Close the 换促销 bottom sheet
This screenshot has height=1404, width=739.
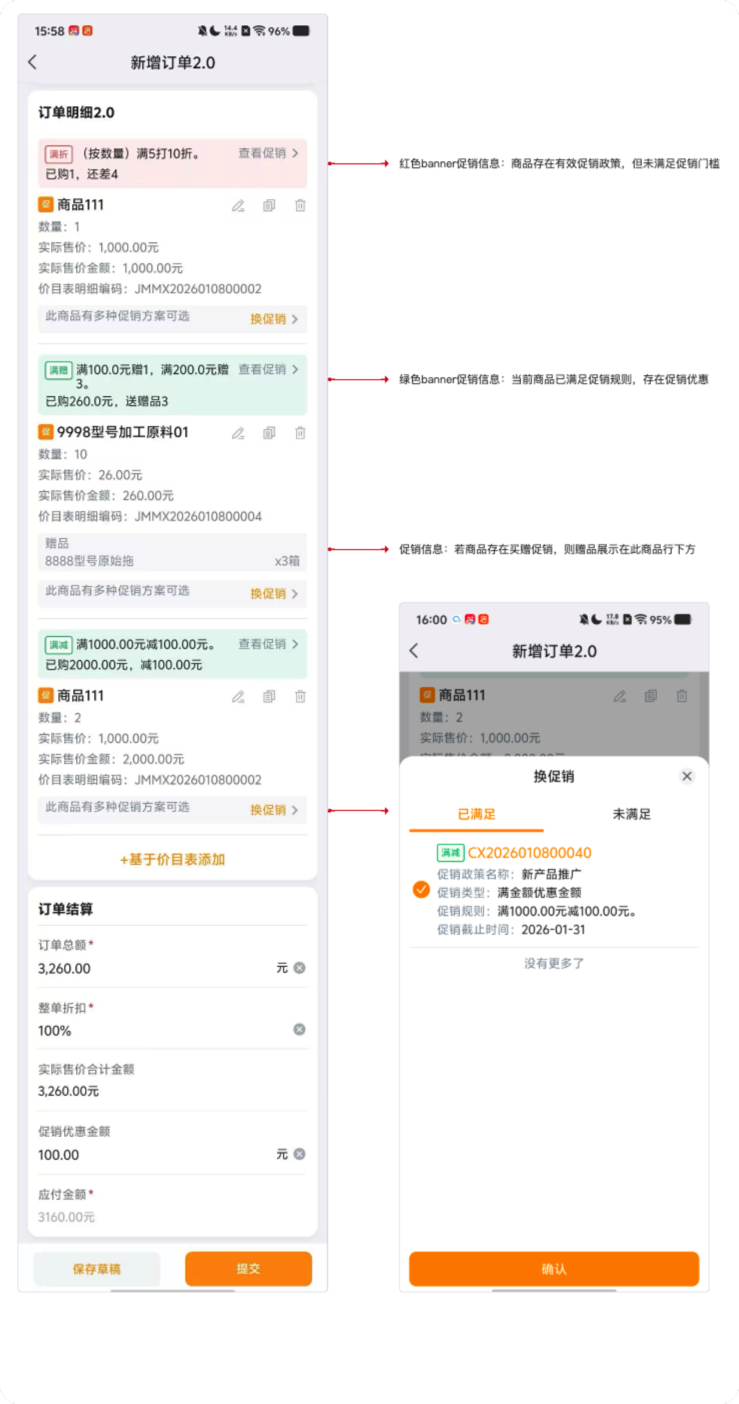[687, 776]
